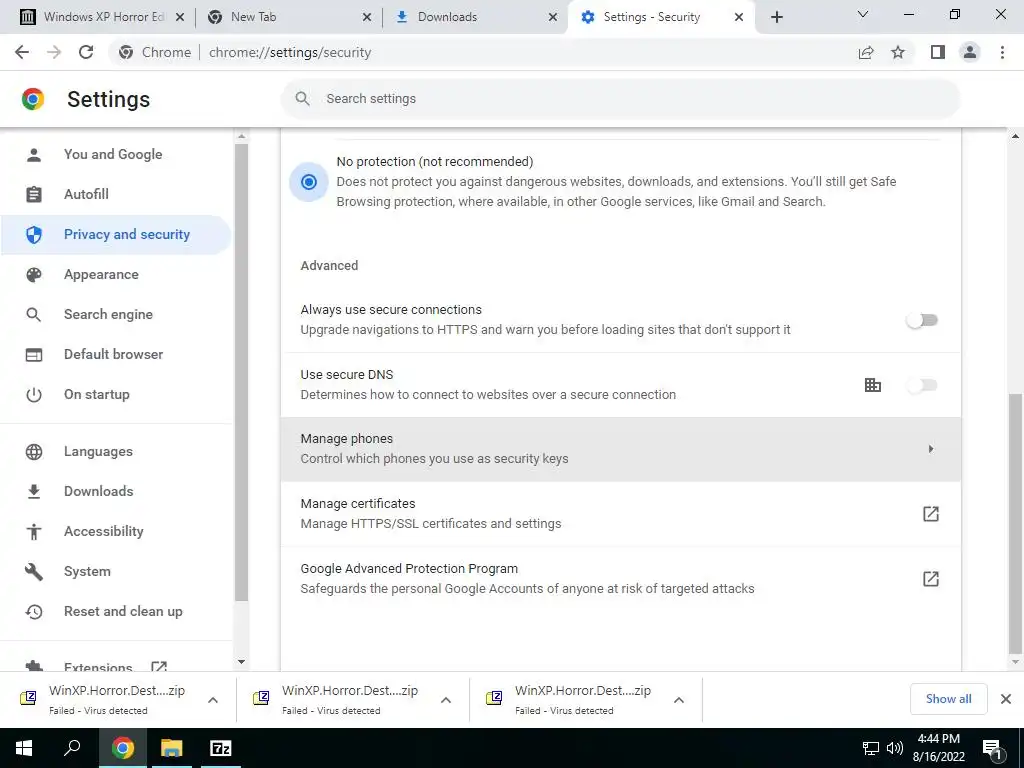Open the Windows Start menu
The width and height of the screenshot is (1024, 768).
point(24,748)
